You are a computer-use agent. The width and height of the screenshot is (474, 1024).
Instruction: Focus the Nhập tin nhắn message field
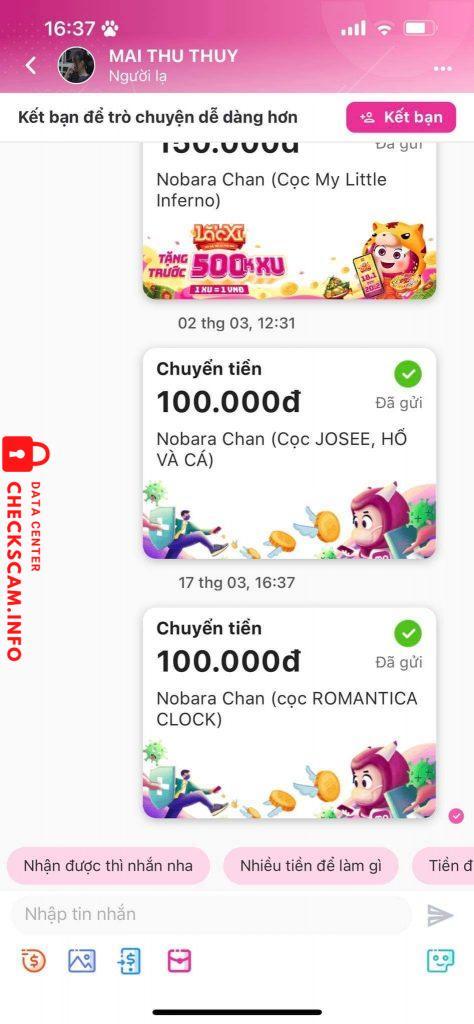[x=212, y=914]
